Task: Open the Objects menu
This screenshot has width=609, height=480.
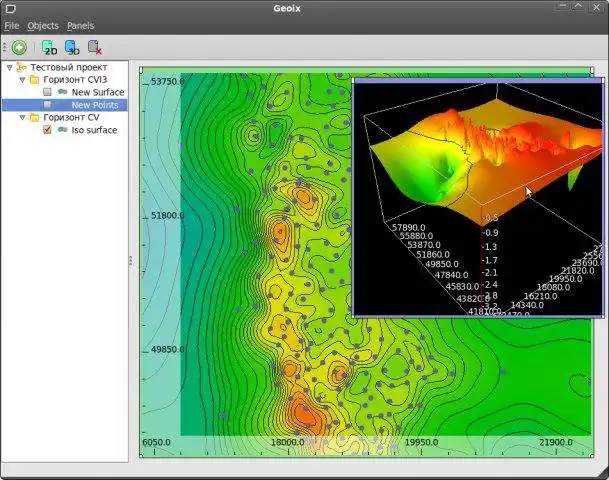Action: click(x=43, y=25)
